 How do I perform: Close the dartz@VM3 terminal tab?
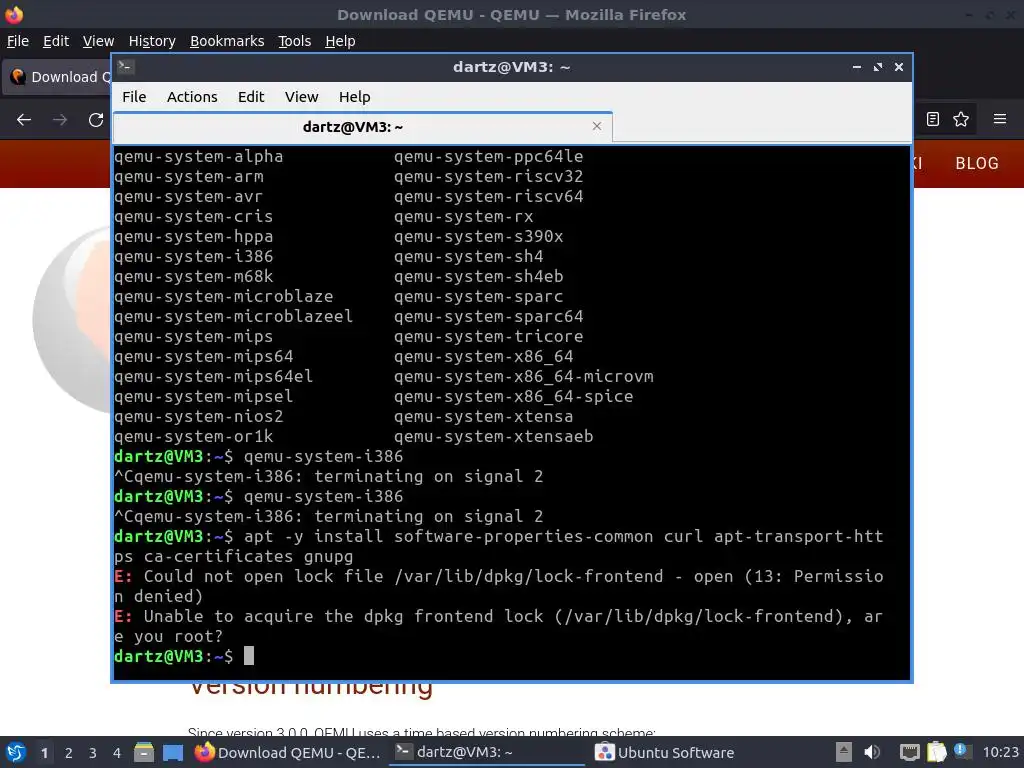(596, 126)
